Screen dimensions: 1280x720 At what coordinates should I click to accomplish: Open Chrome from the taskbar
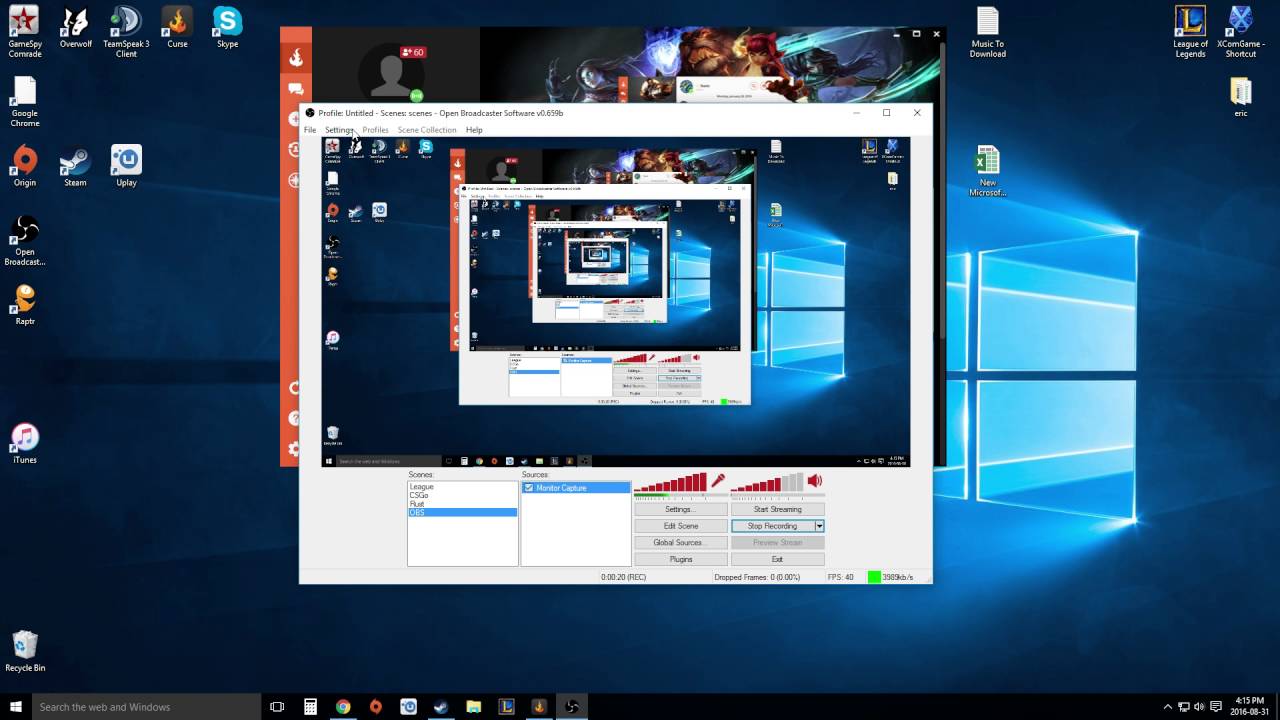pyautogui.click(x=343, y=706)
